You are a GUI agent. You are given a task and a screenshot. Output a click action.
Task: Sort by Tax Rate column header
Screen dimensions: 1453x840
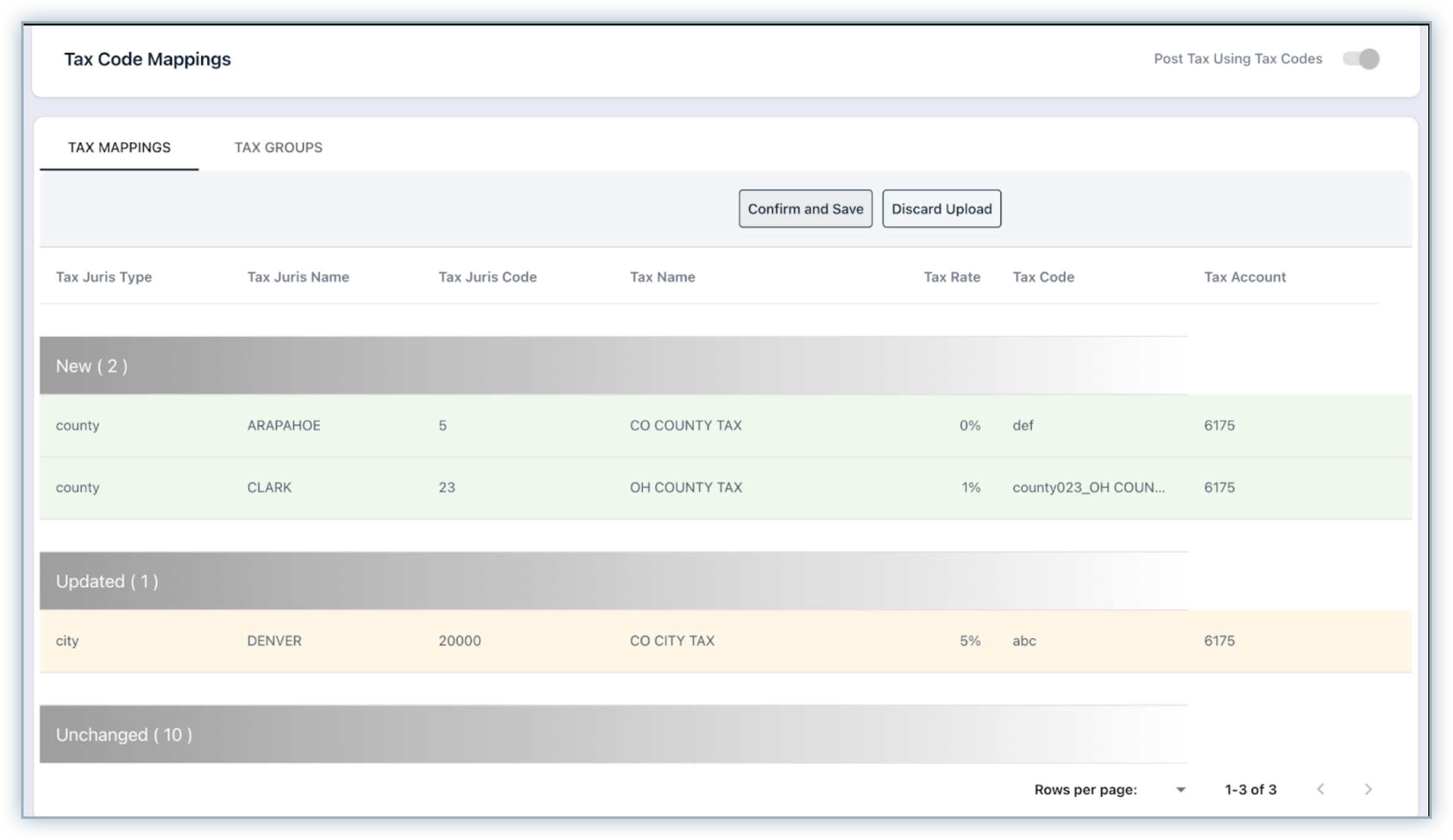pyautogui.click(x=951, y=277)
